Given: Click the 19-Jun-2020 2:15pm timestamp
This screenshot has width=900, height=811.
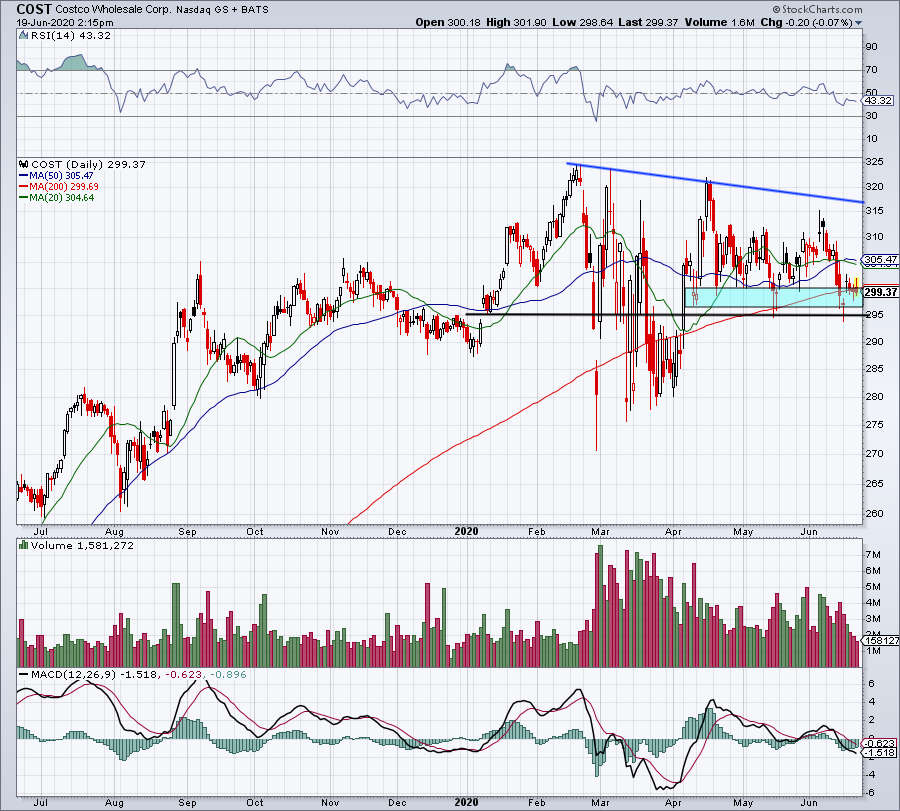Looking at the screenshot, I should point(65,23).
